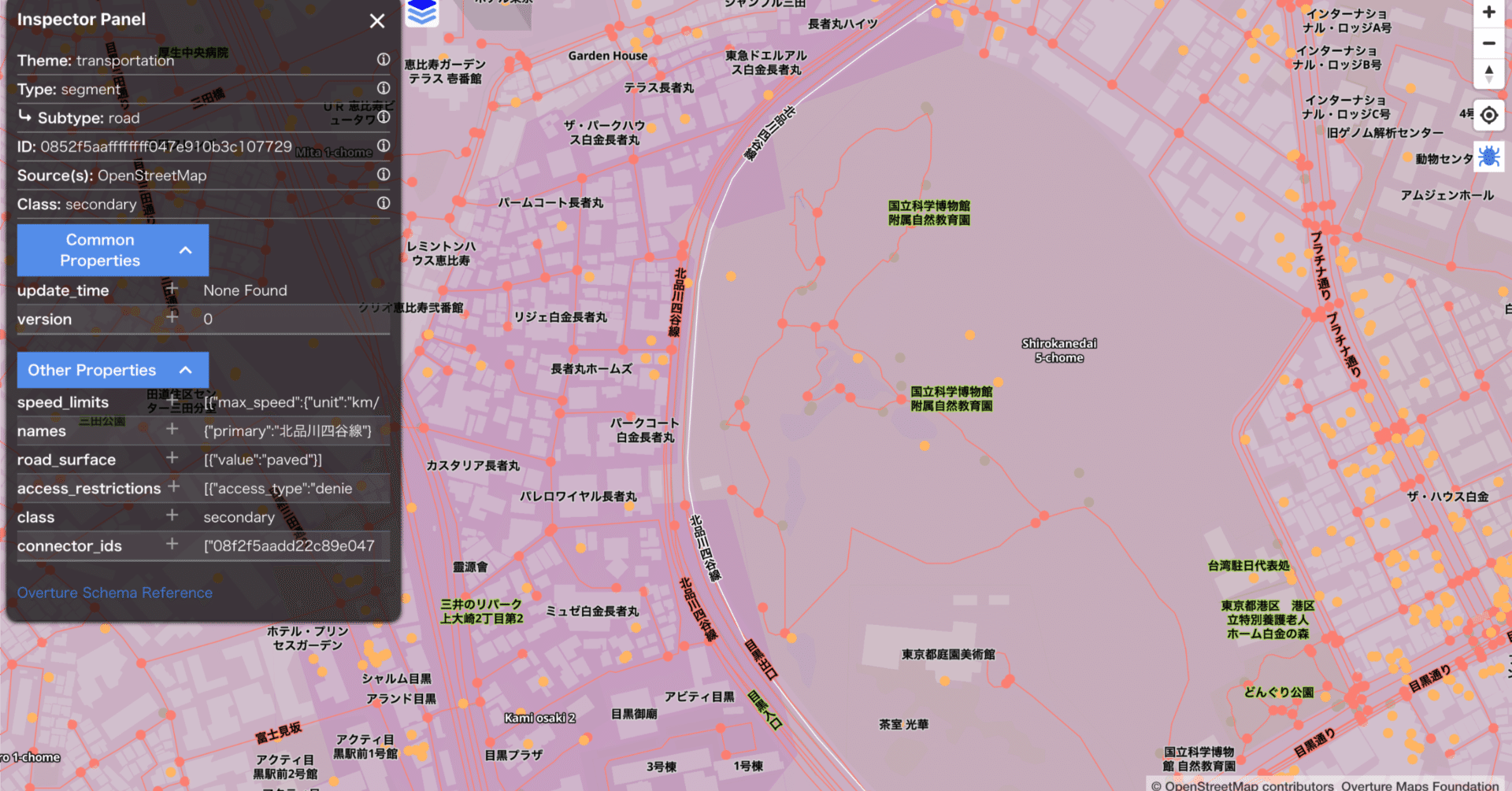Open the Overture Schema Reference link
The image size is (1512, 791).
click(115, 592)
